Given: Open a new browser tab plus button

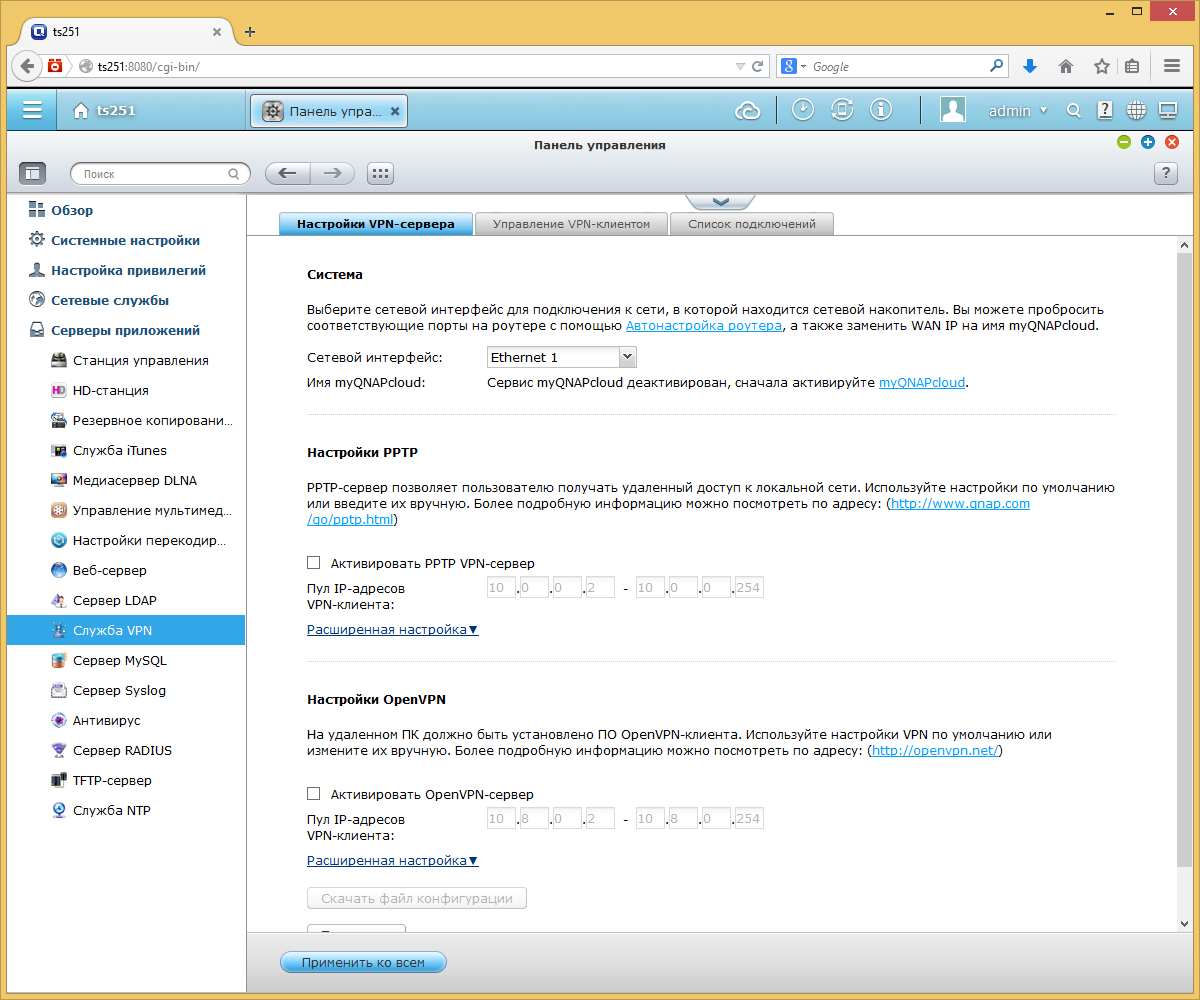Looking at the screenshot, I should (x=250, y=31).
